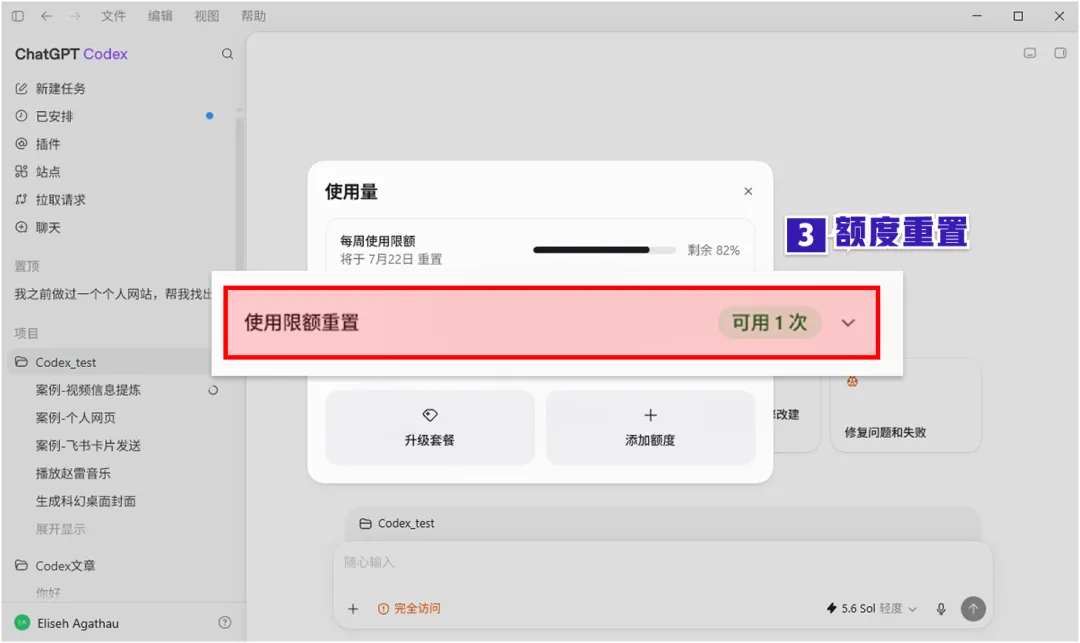Image resolution: width=1080 pixels, height=643 pixels.
Task: Go forward with the right arrow
Action: 74,16
